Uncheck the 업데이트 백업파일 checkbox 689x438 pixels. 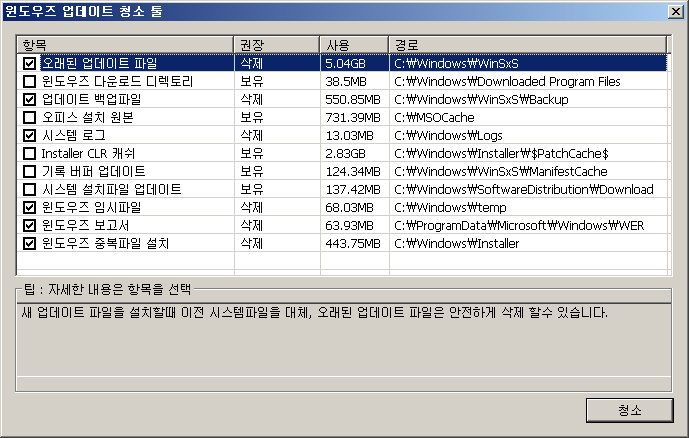pyautogui.click(x=29, y=99)
